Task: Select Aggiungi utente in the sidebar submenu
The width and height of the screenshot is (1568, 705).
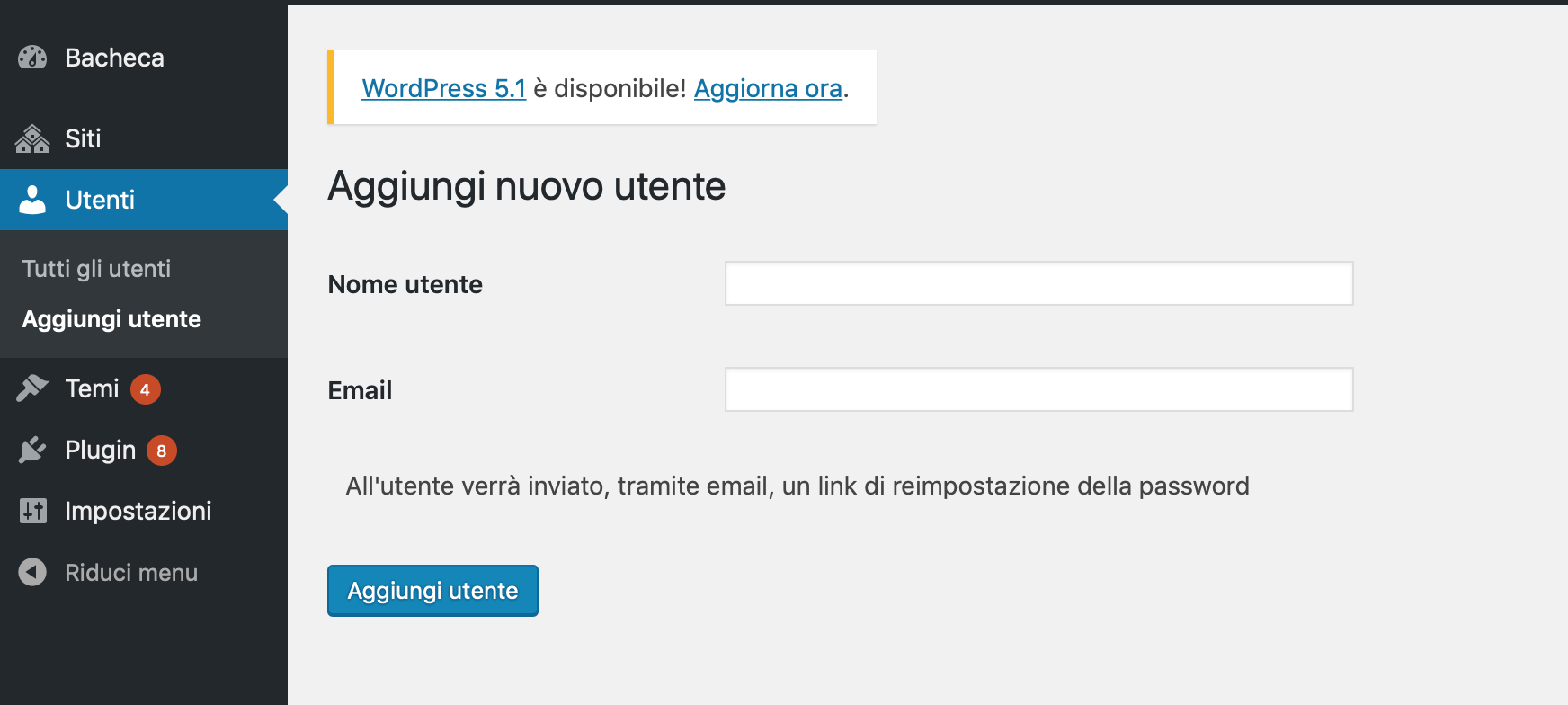Action: pos(111,319)
